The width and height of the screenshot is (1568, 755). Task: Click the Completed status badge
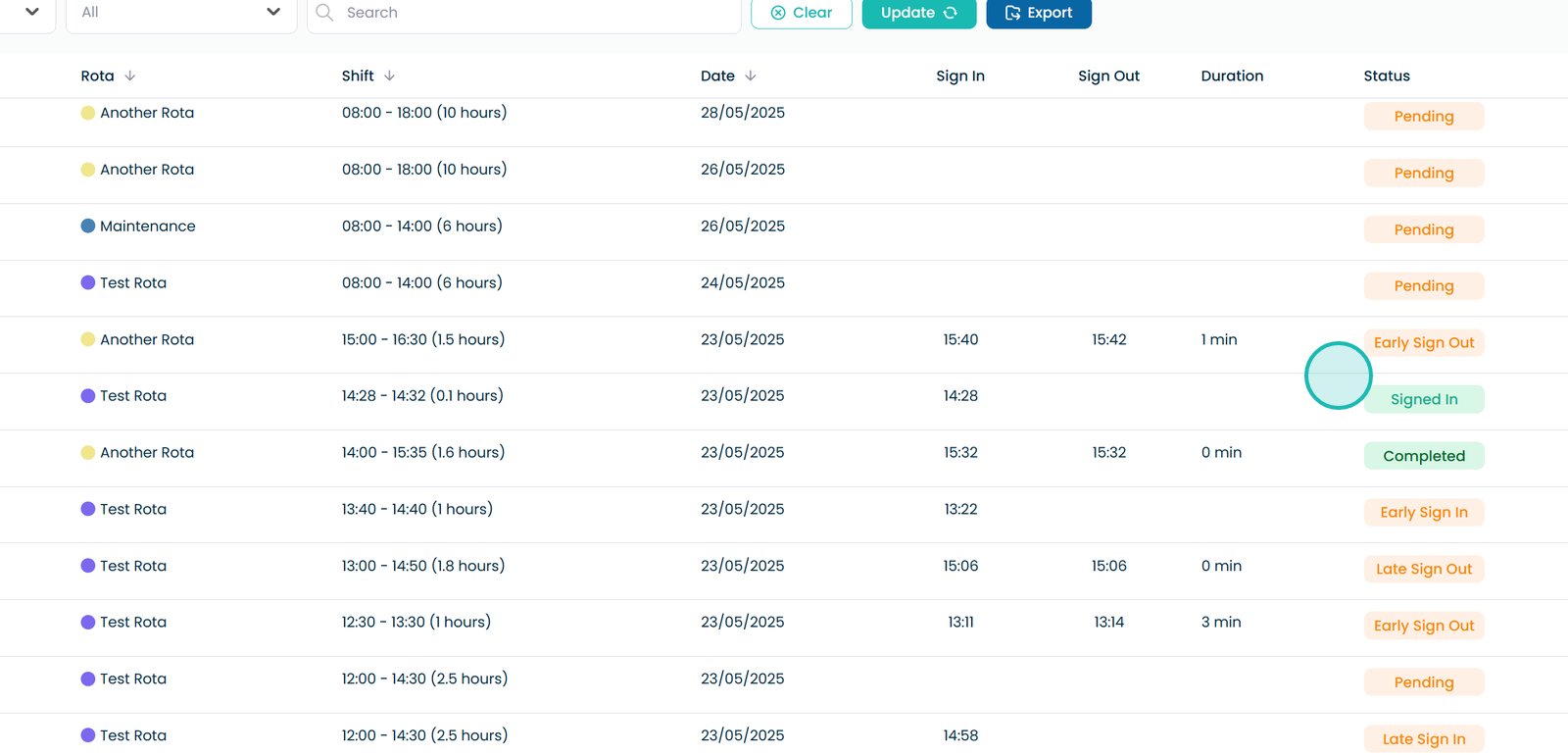[1423, 456]
